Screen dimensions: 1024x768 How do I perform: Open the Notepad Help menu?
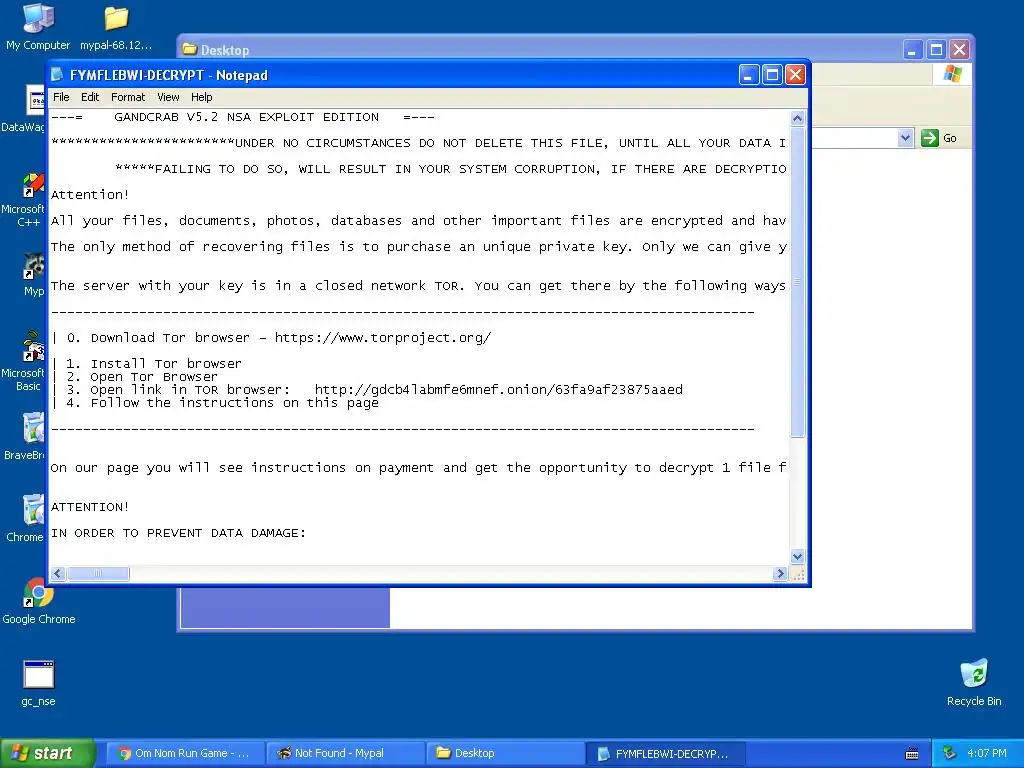pos(202,97)
